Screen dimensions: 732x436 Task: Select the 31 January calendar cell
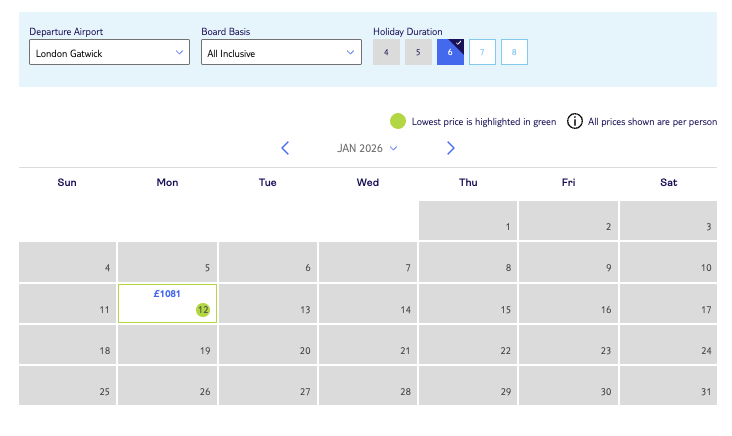668,385
